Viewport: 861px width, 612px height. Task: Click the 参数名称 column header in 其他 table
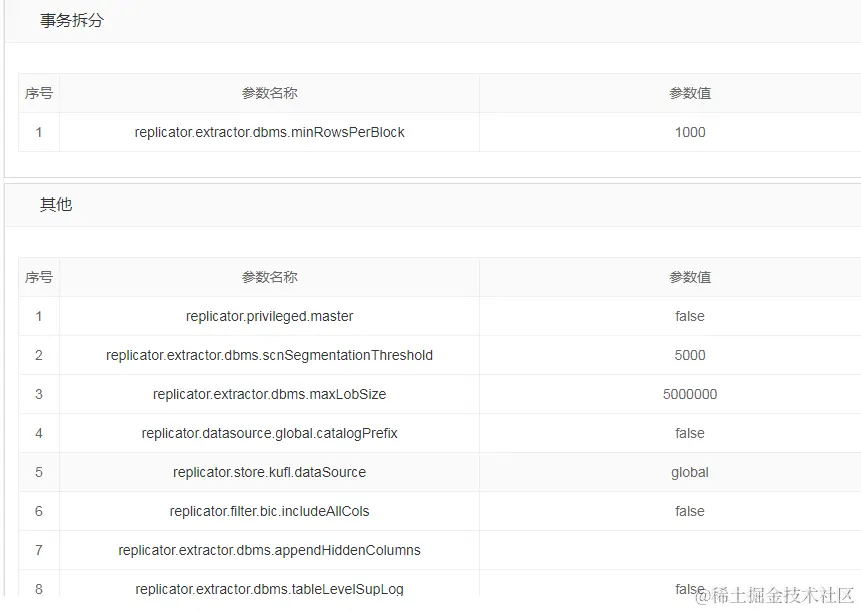coord(269,277)
